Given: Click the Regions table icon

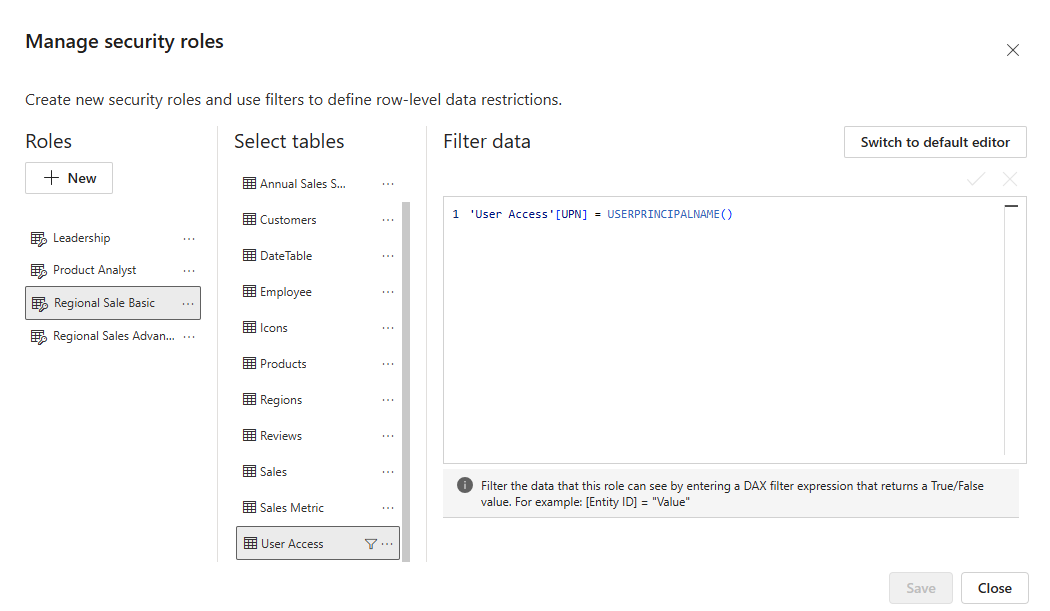Looking at the screenshot, I should click(249, 399).
